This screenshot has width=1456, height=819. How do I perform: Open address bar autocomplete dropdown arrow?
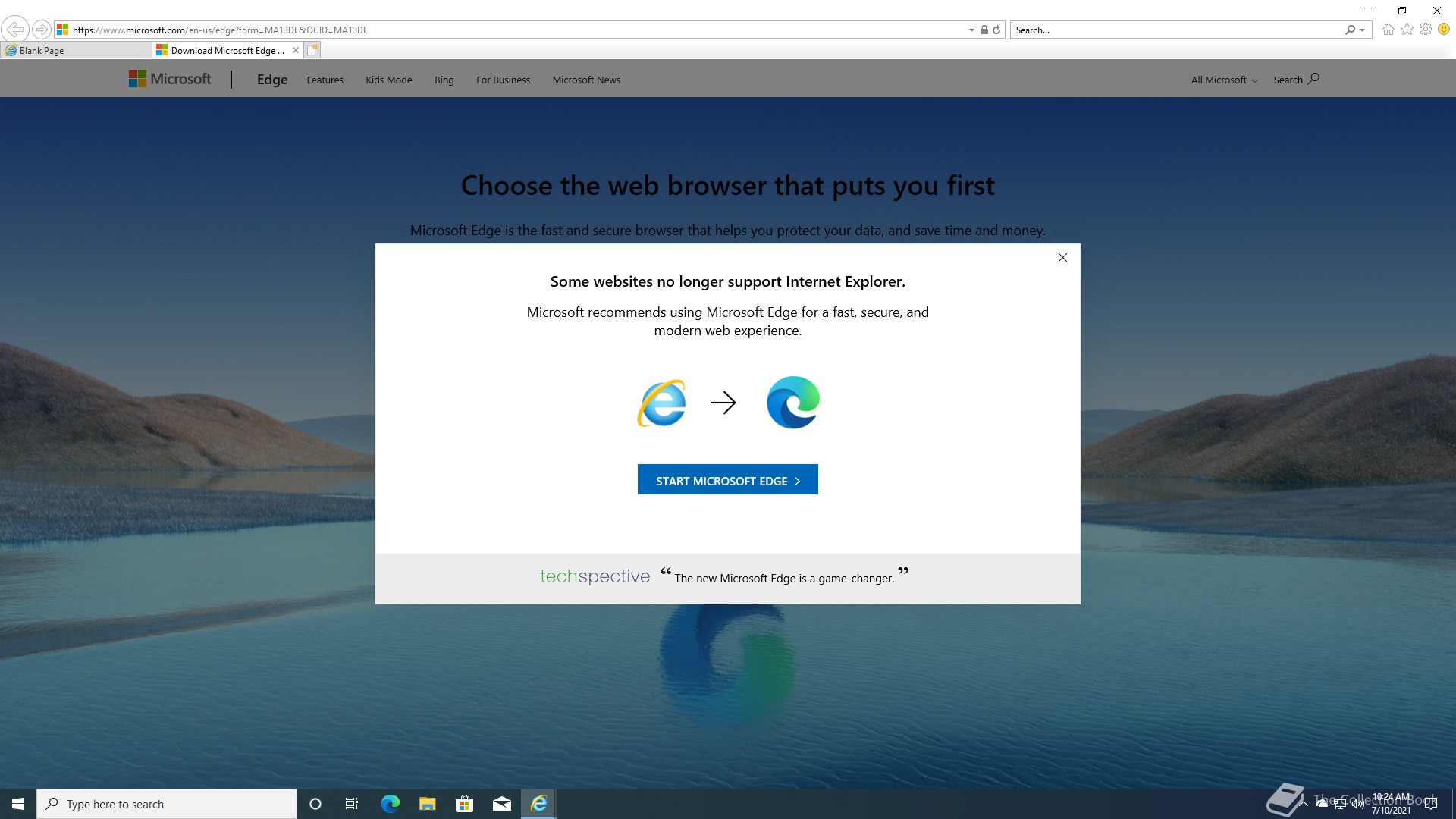(971, 30)
